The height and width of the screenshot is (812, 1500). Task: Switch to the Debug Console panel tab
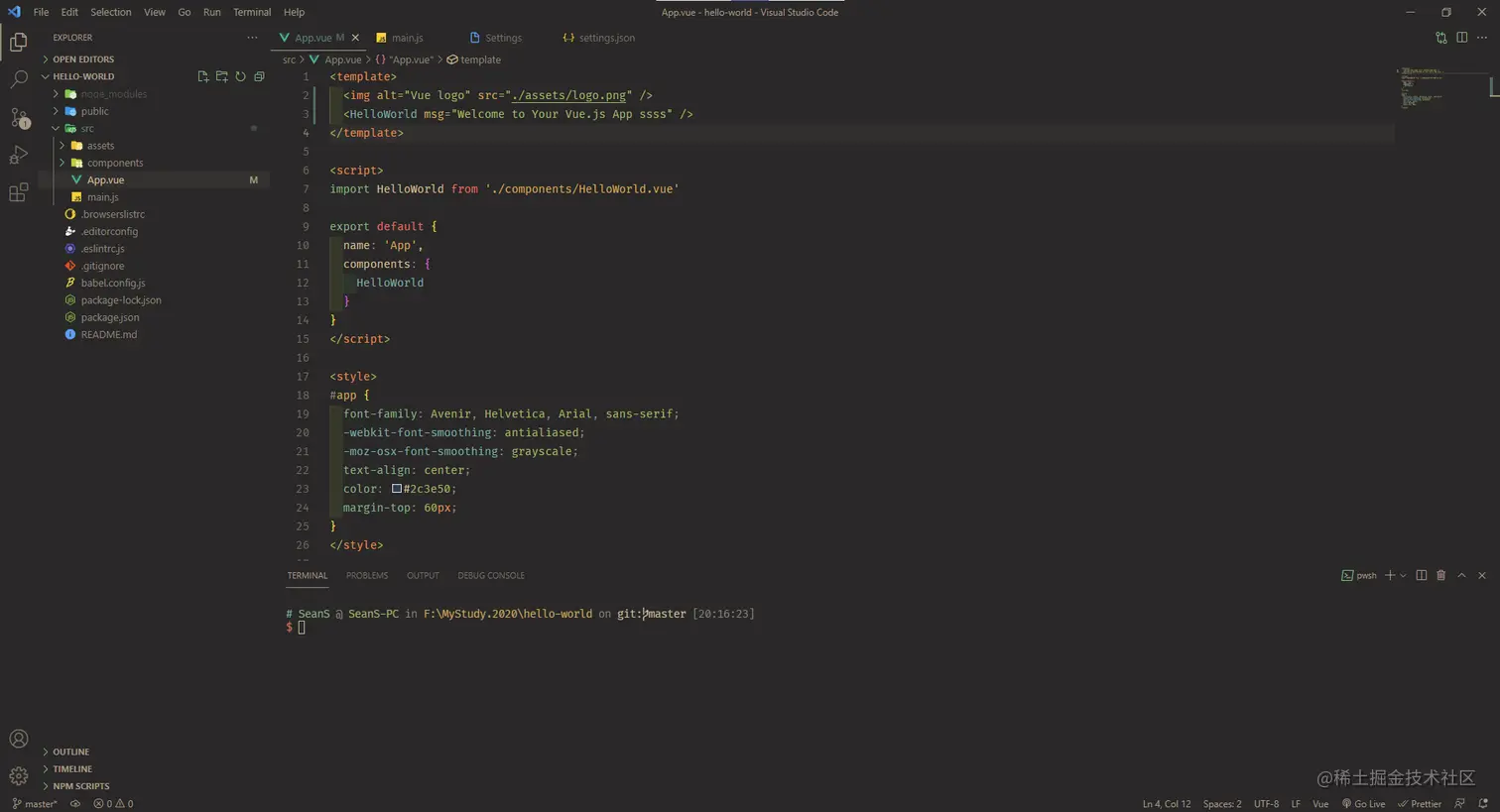(491, 575)
